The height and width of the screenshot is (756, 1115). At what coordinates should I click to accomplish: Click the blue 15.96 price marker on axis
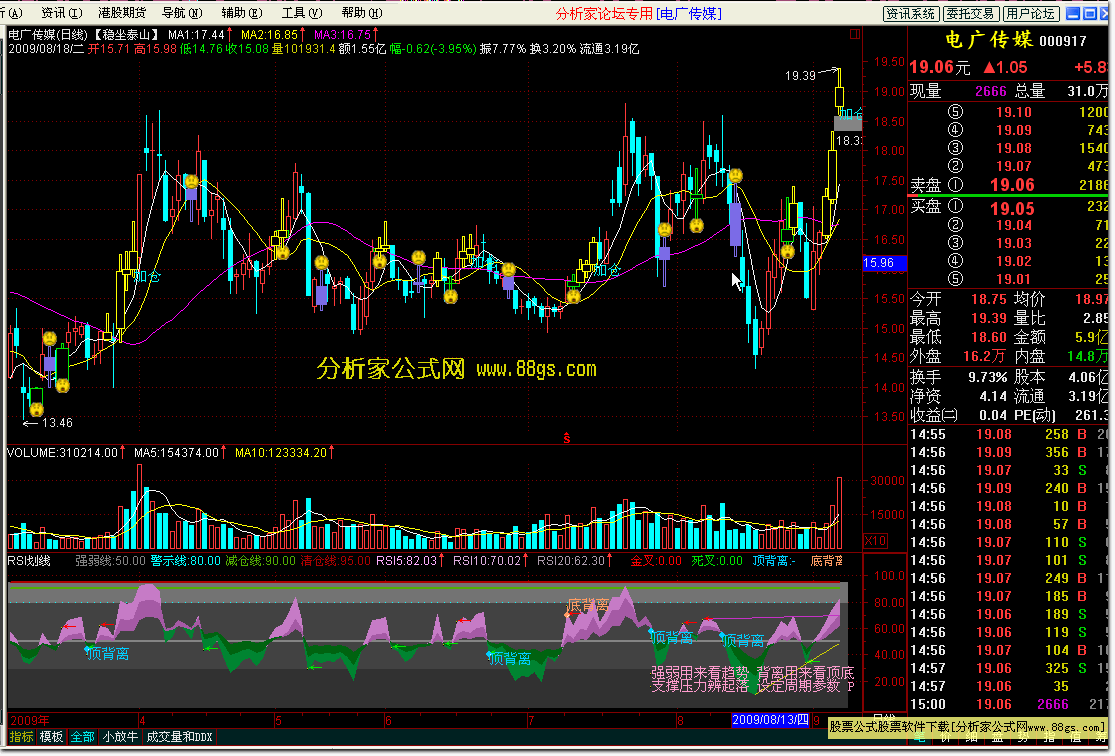coord(884,263)
